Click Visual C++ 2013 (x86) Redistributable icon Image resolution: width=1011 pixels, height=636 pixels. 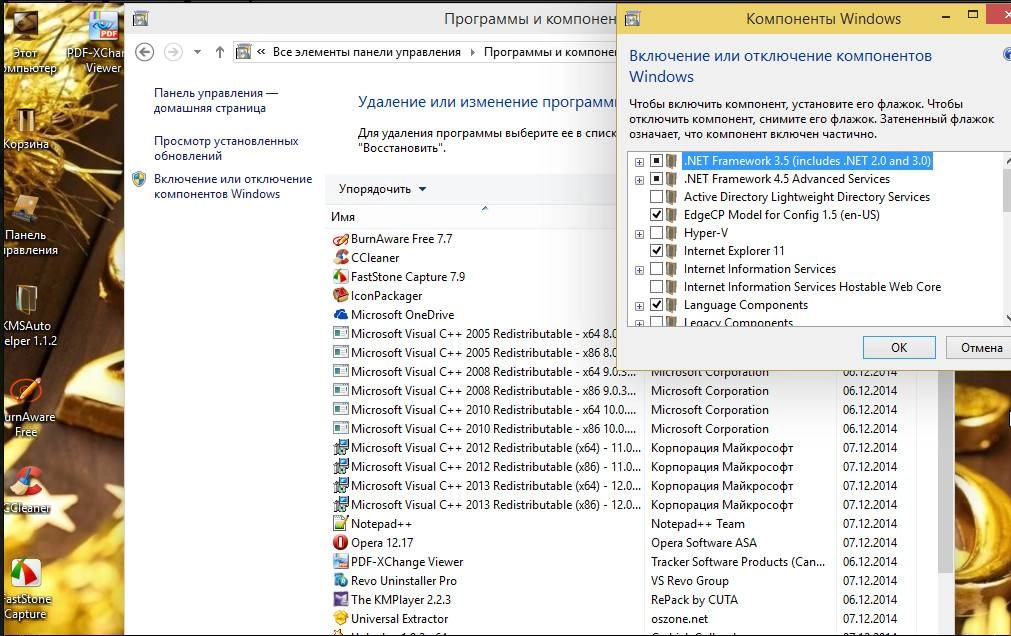(340, 504)
